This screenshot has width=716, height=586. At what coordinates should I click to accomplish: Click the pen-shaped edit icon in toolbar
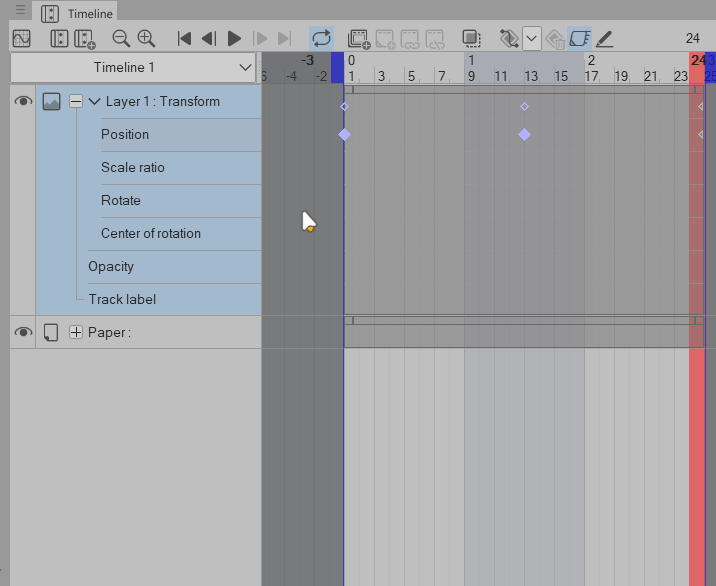[605, 39]
